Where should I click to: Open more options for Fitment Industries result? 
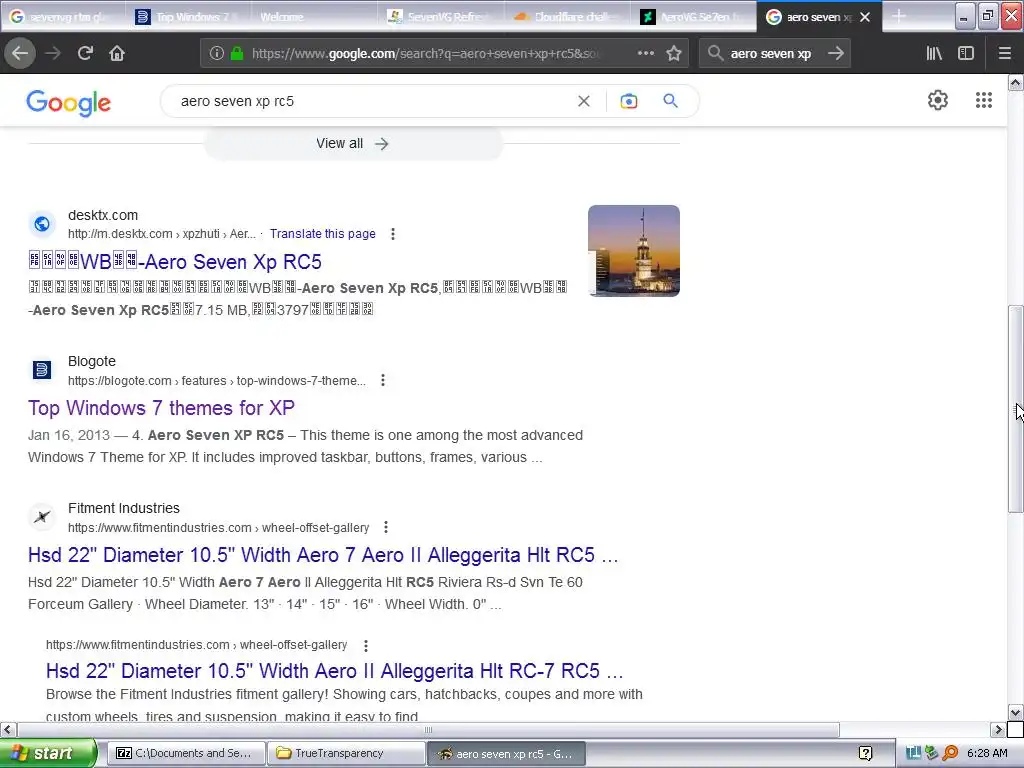tap(386, 527)
